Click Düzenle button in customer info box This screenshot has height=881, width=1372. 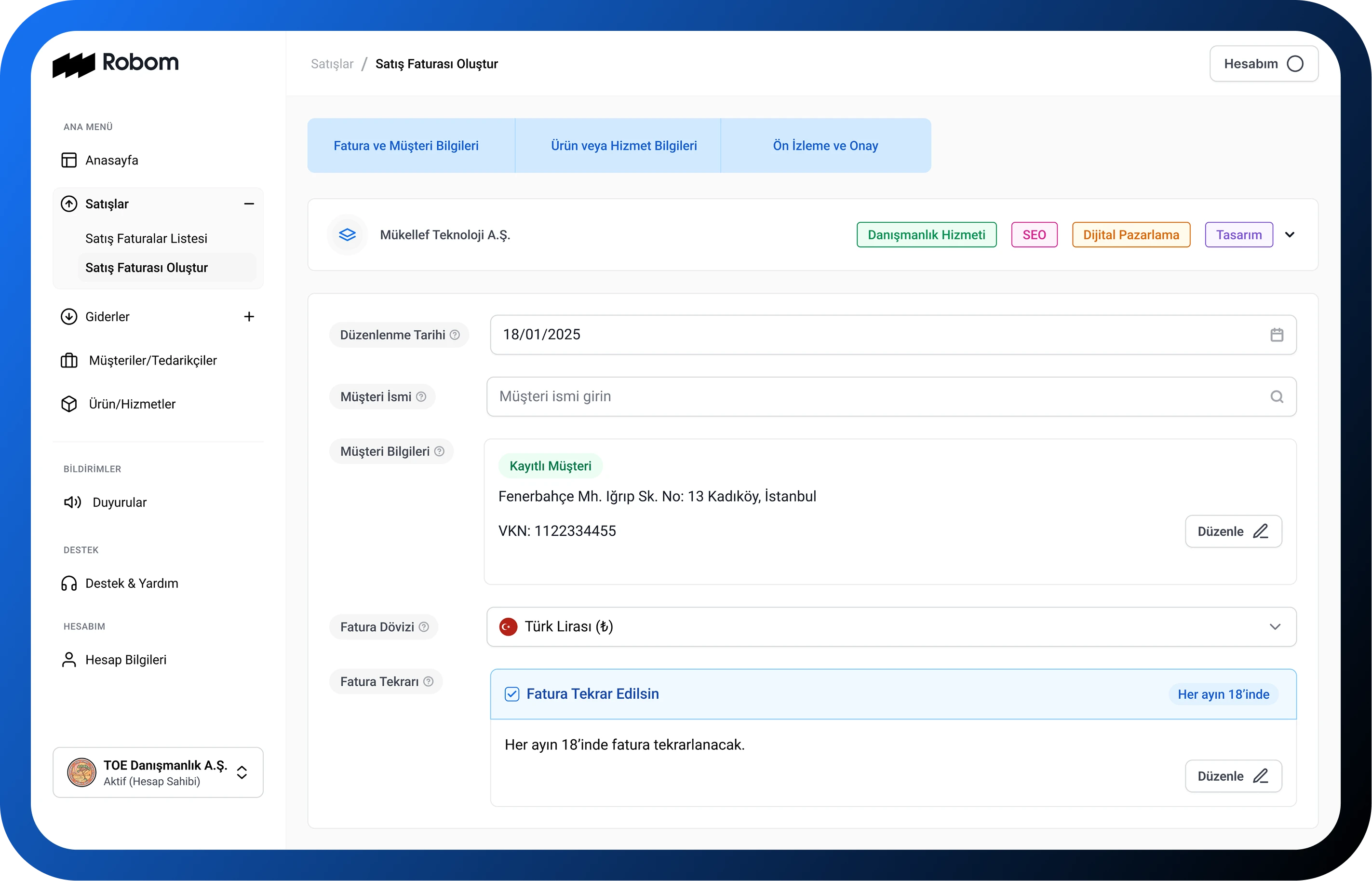pos(1233,531)
